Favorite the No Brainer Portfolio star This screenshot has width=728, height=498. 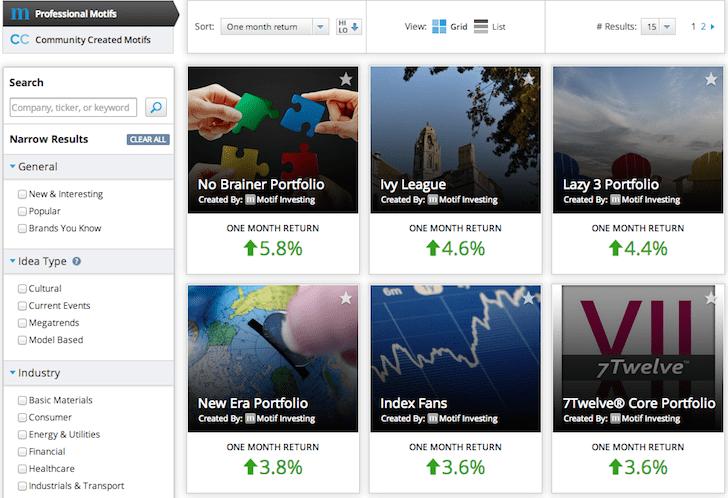(346, 79)
